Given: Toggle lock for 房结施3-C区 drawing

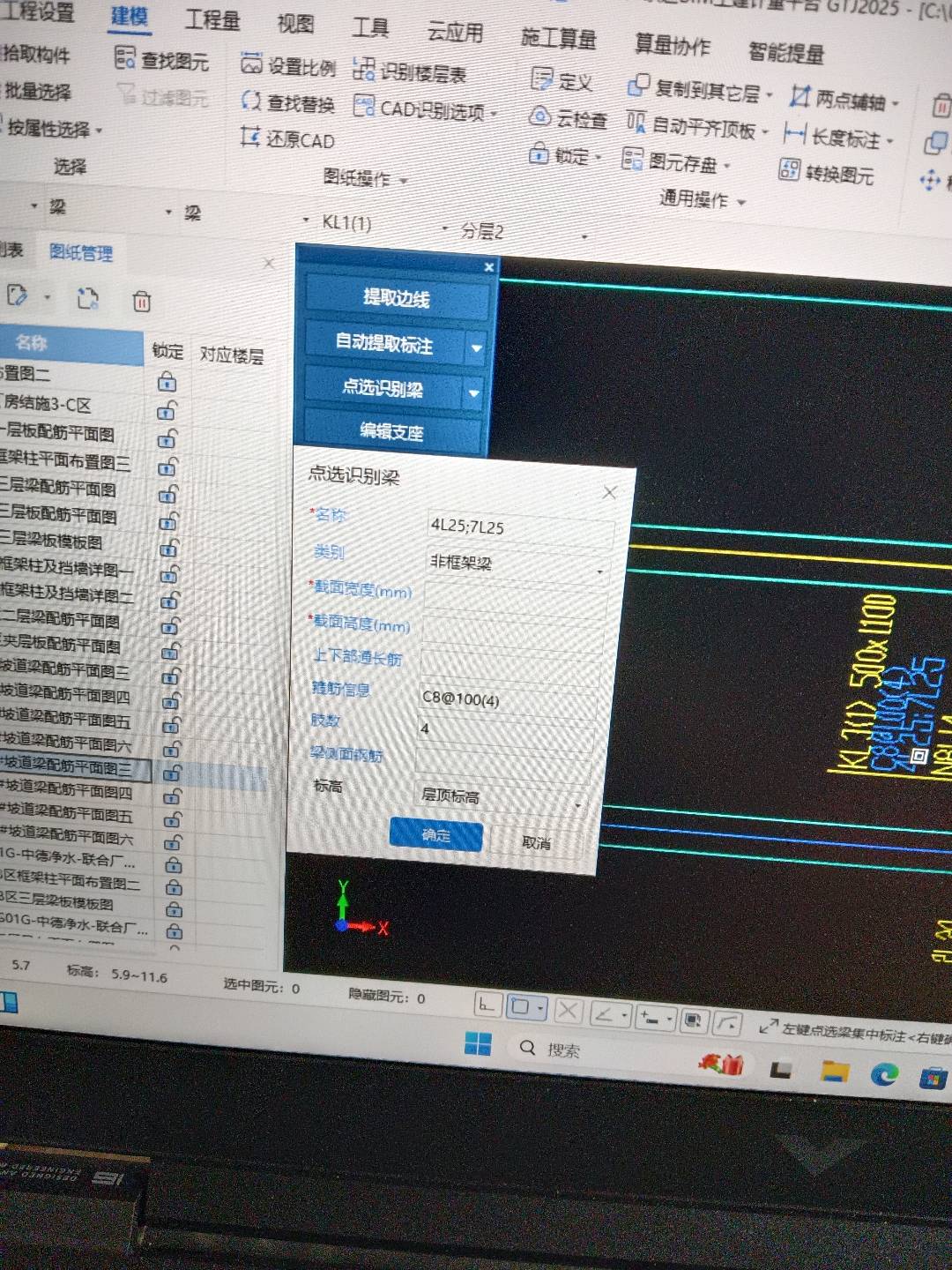Looking at the screenshot, I should pyautogui.click(x=167, y=411).
